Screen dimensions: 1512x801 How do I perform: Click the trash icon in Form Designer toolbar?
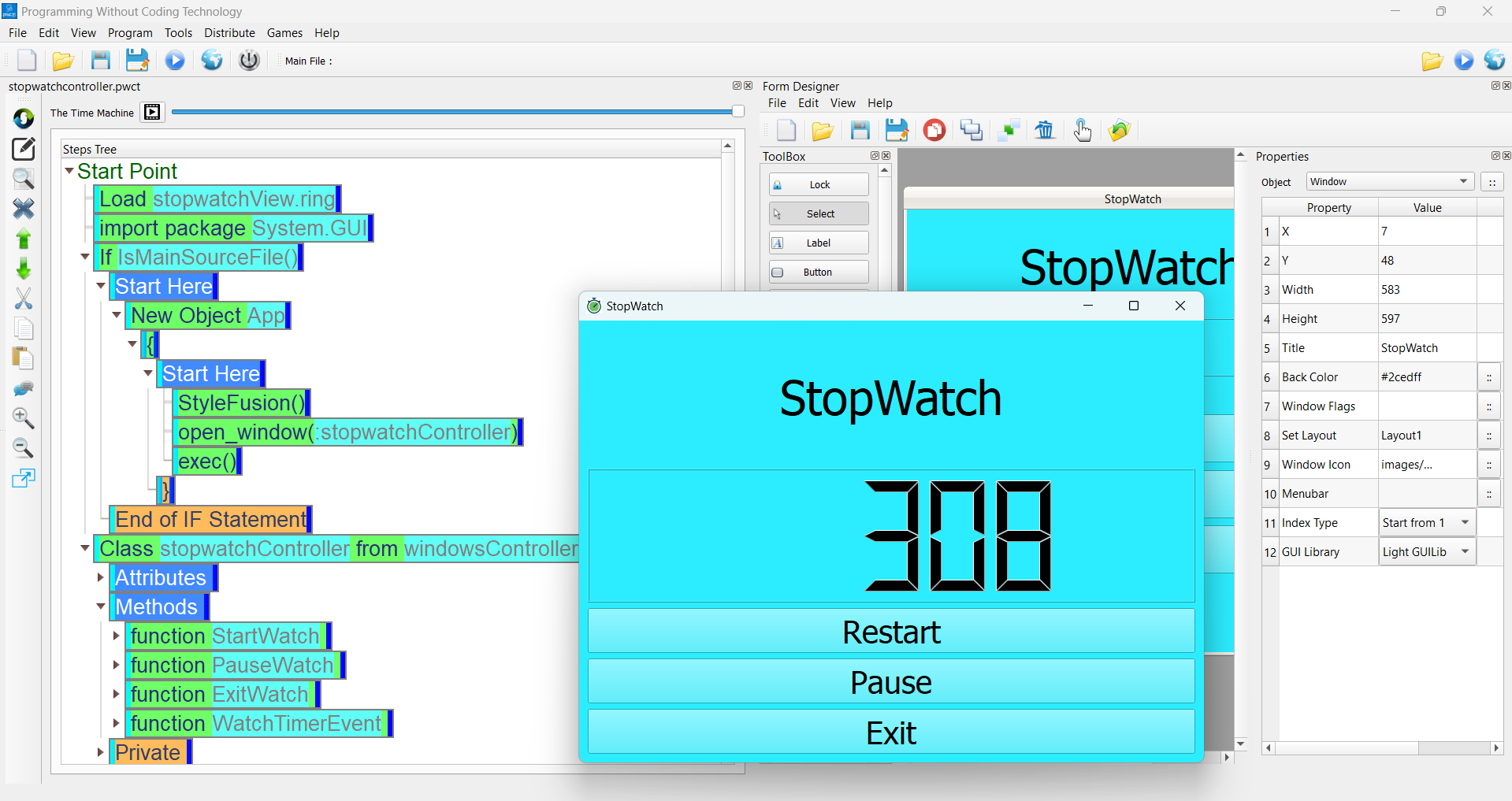click(x=1045, y=130)
